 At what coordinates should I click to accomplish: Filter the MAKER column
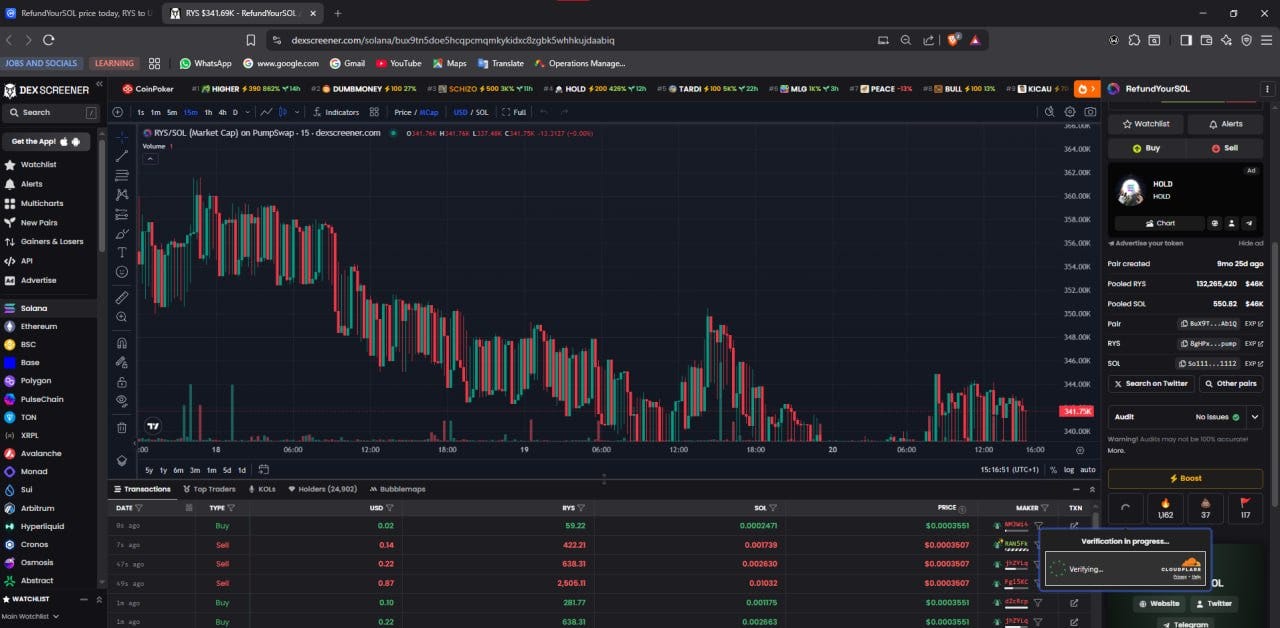point(1047,508)
